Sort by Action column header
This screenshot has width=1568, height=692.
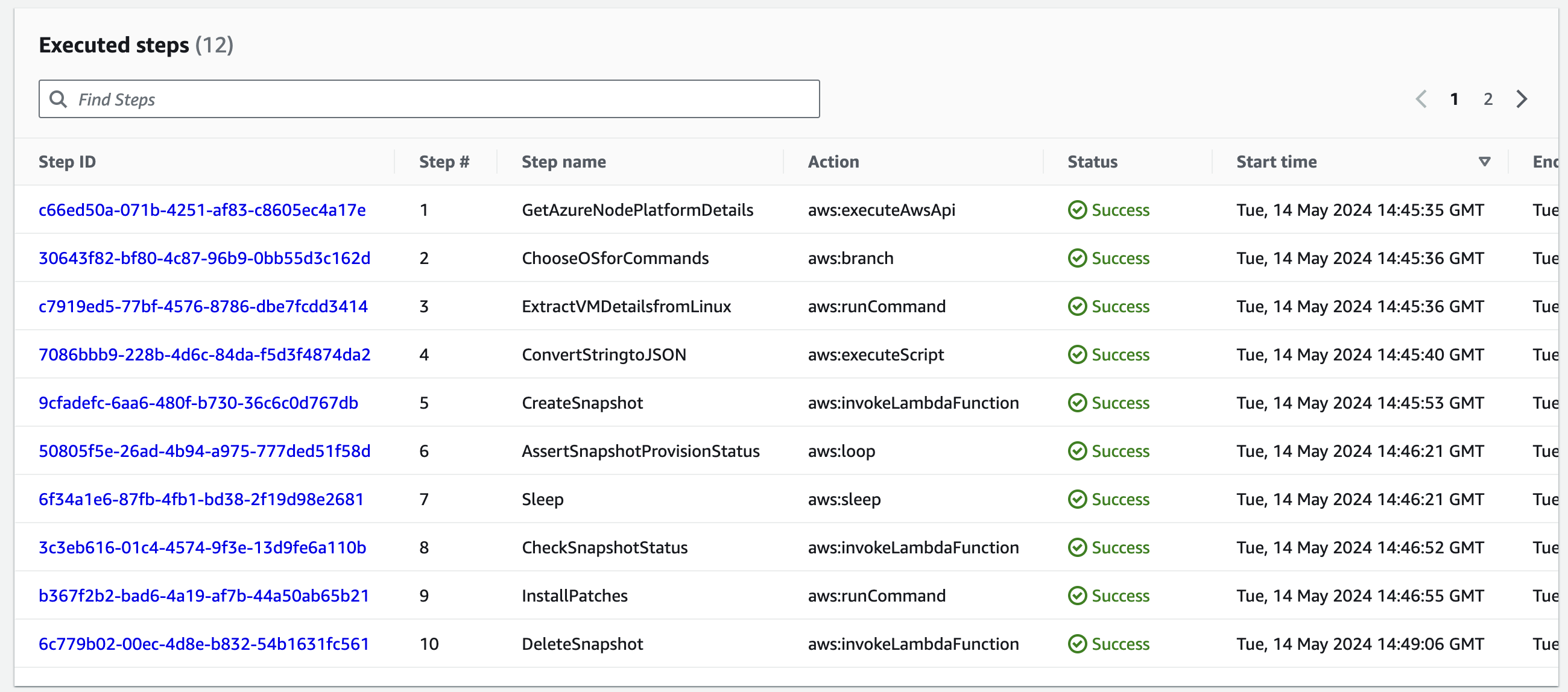(833, 162)
